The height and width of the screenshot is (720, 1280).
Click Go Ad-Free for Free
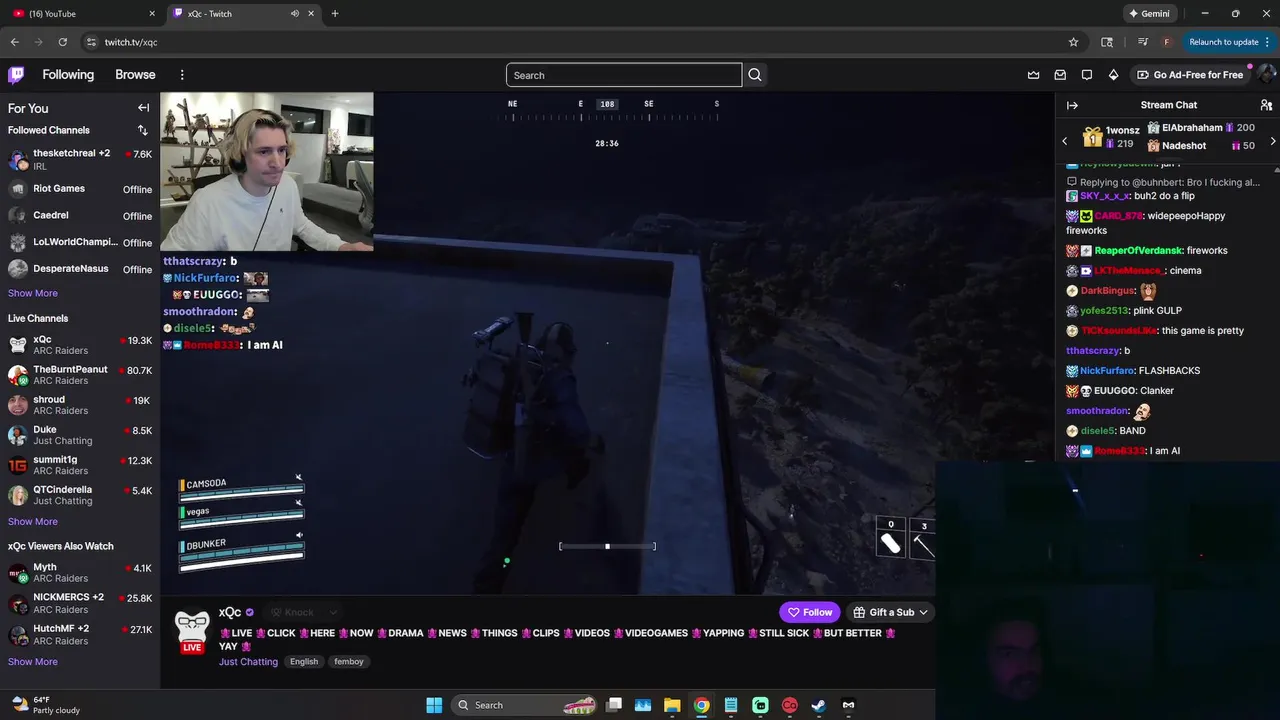tap(1190, 75)
